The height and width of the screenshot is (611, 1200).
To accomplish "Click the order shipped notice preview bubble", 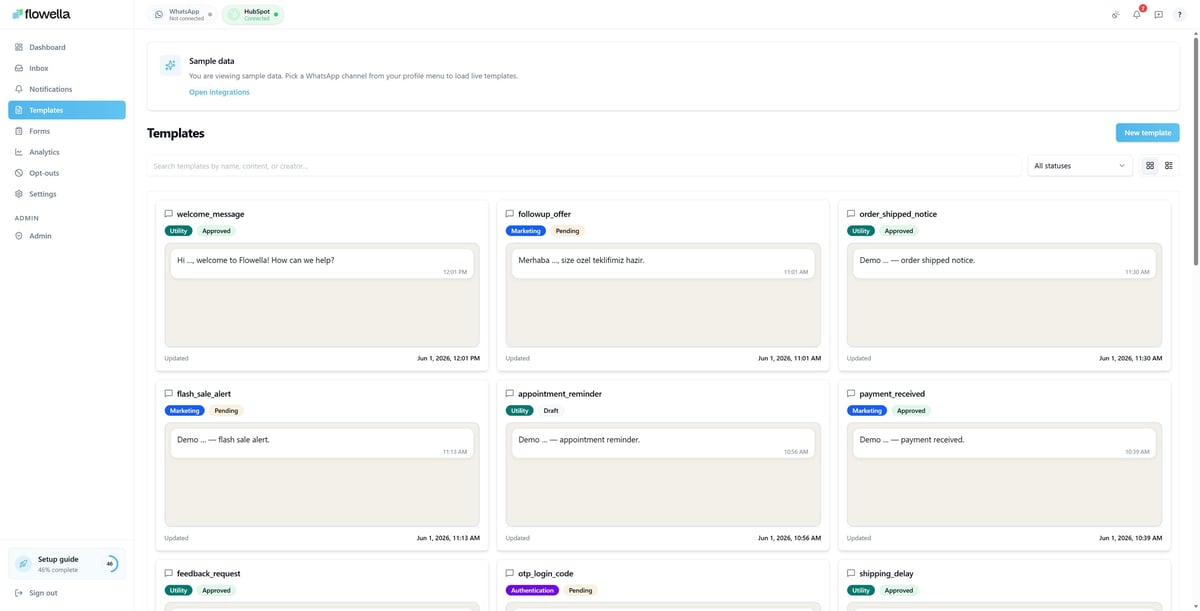I will (x=1004, y=264).
